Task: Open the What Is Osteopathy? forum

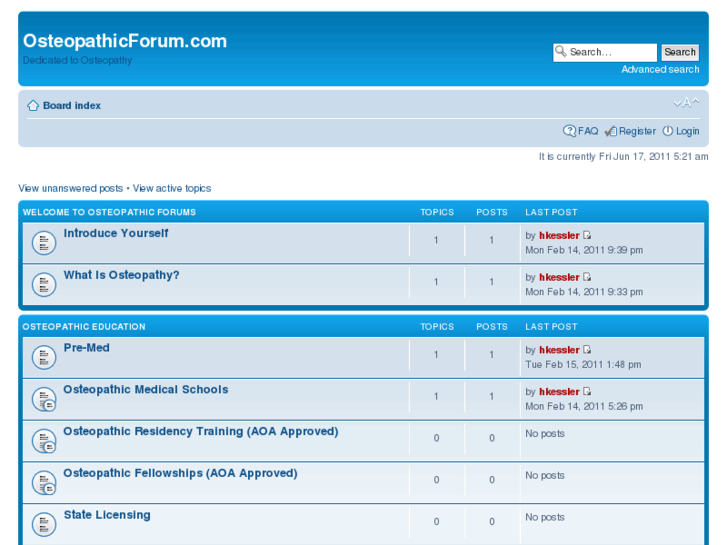Action: (121, 275)
